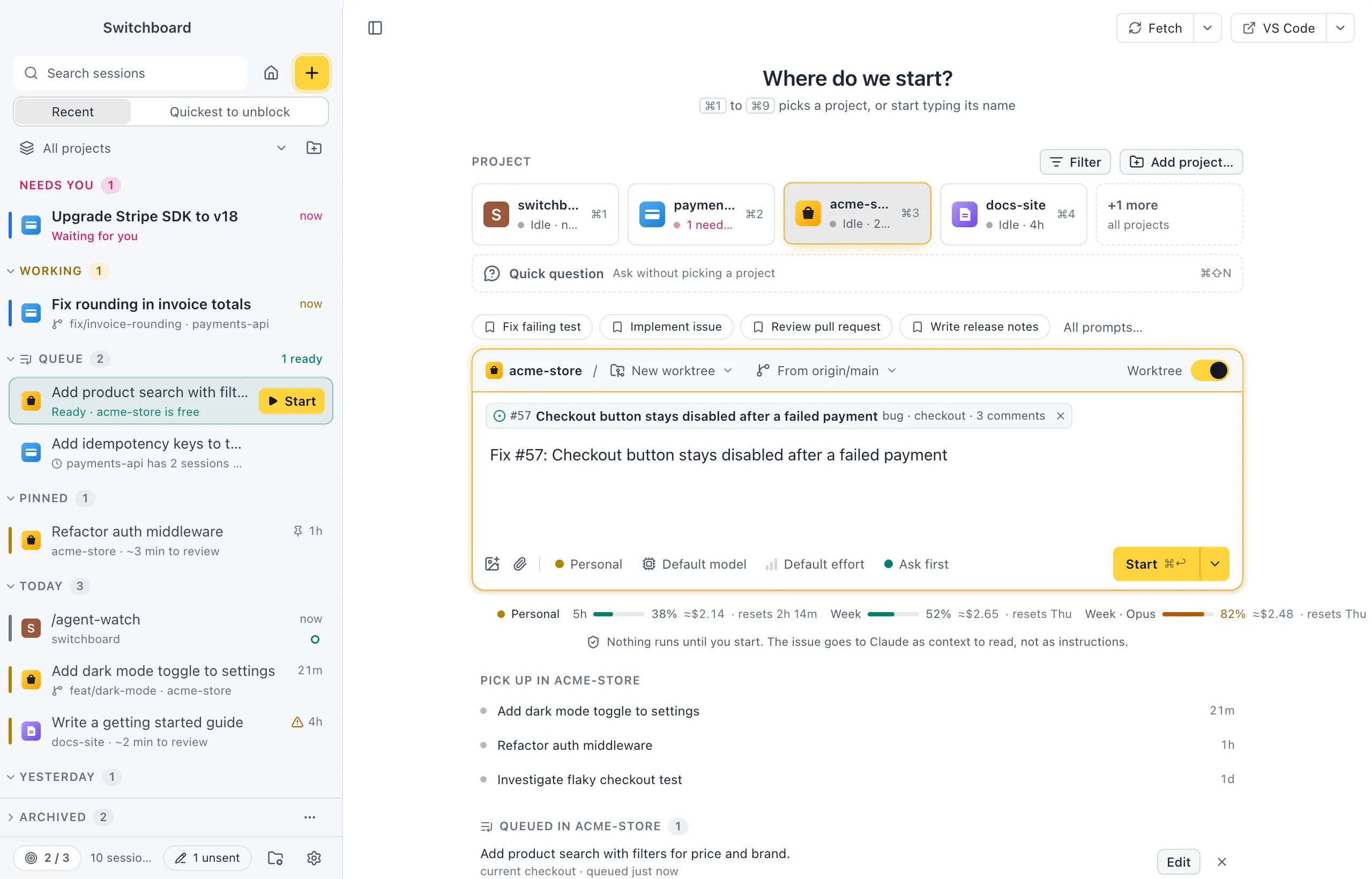Open All prompts… link
Viewport: 1372px width, 879px height.
pos(1102,327)
